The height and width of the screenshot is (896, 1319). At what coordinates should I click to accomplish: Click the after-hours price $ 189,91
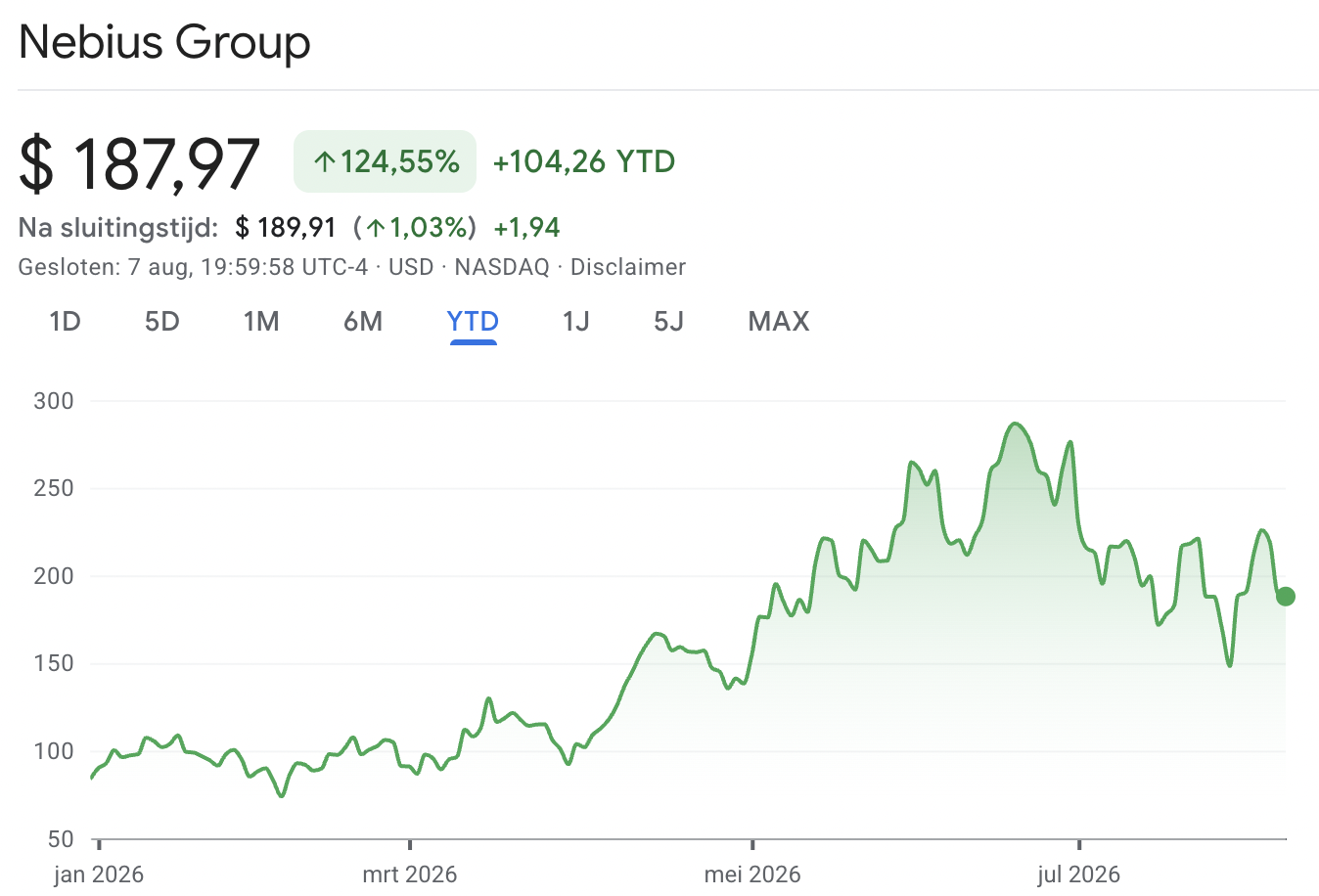coord(286,228)
